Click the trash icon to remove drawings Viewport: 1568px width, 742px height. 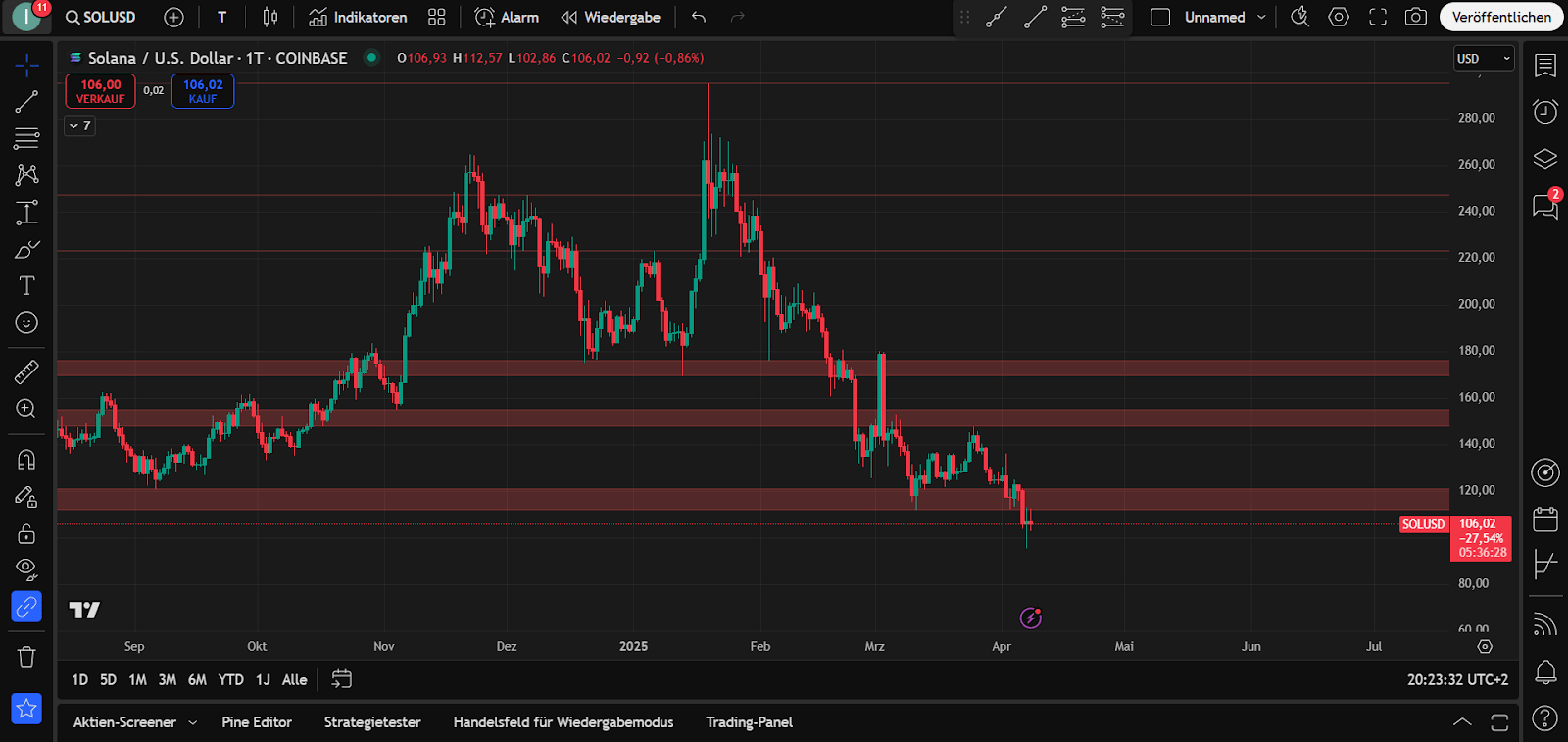tap(26, 657)
